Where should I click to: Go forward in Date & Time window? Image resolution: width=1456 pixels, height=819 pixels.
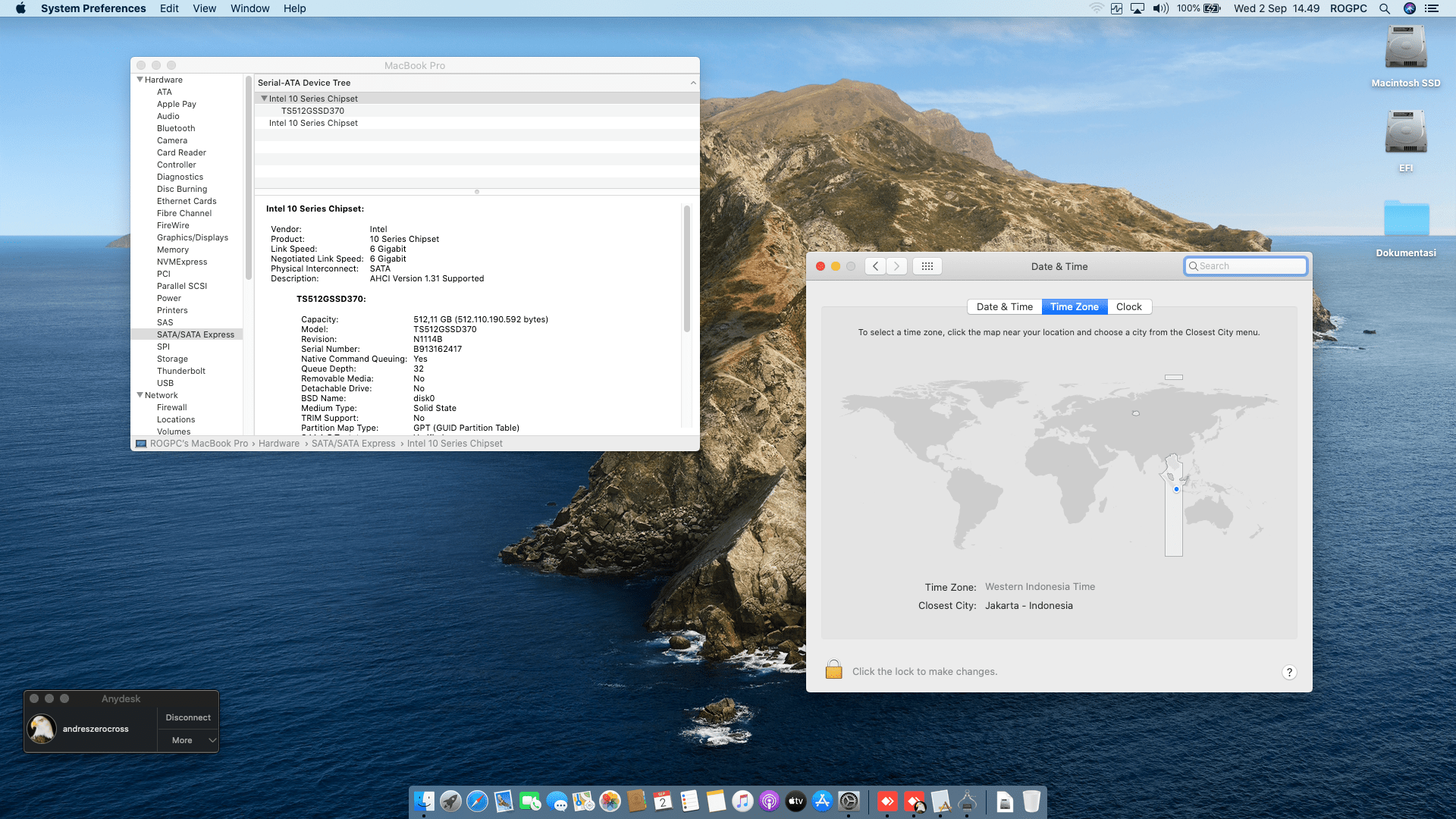896,266
